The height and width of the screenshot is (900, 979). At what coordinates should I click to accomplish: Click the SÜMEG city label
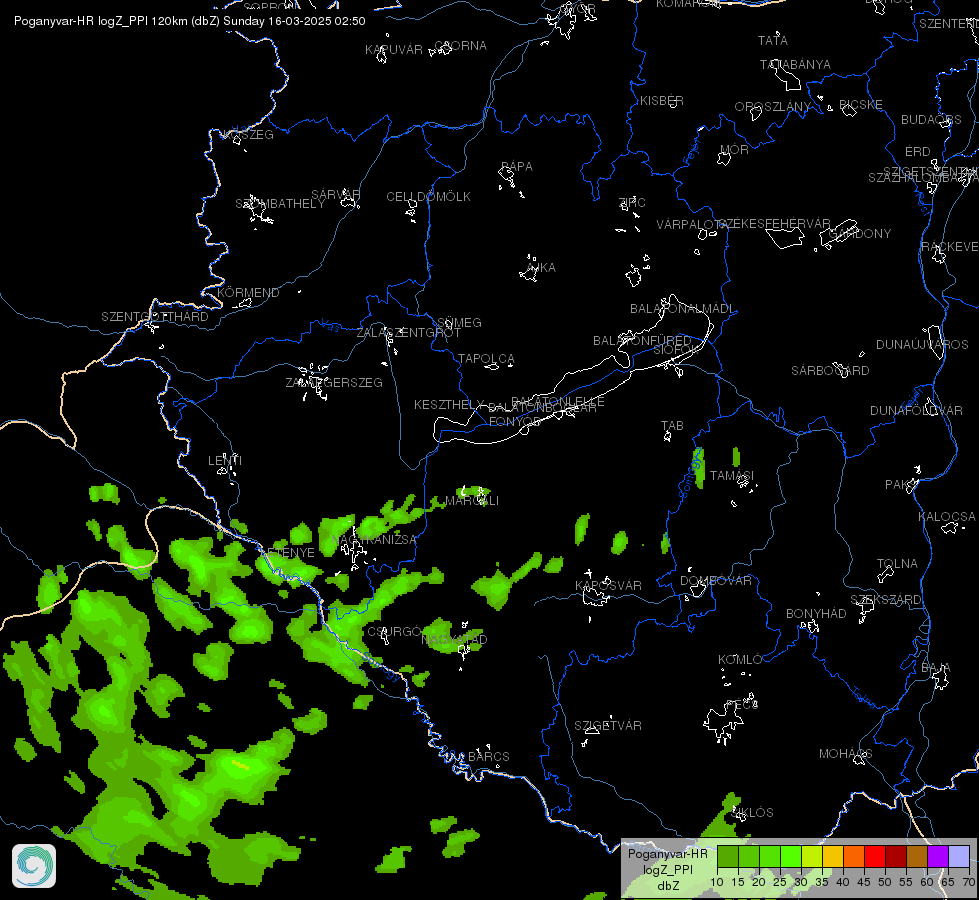coord(459,322)
